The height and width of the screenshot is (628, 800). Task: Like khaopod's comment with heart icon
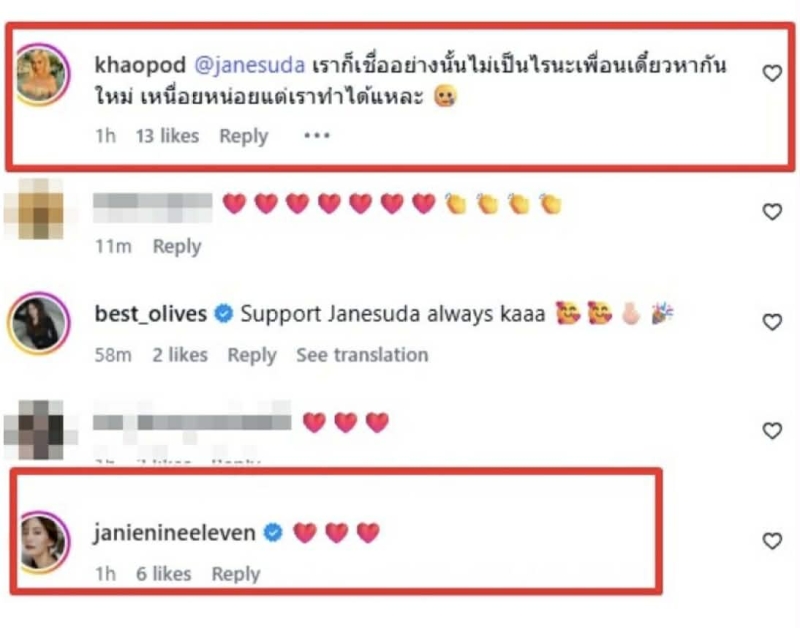point(772,73)
